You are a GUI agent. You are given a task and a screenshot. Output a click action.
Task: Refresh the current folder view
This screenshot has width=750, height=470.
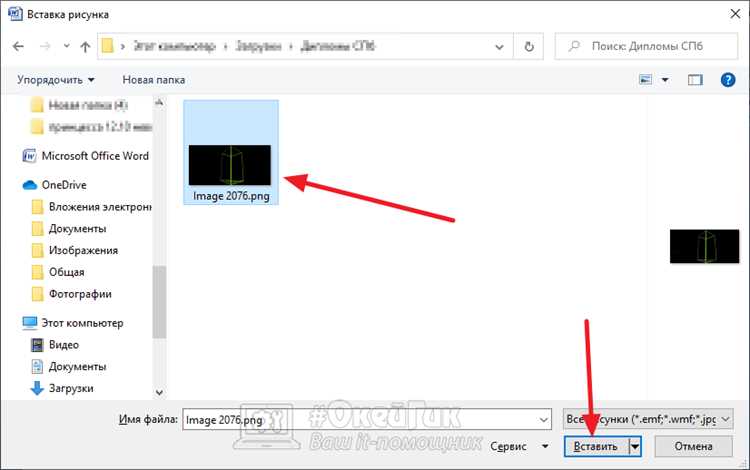(x=529, y=46)
